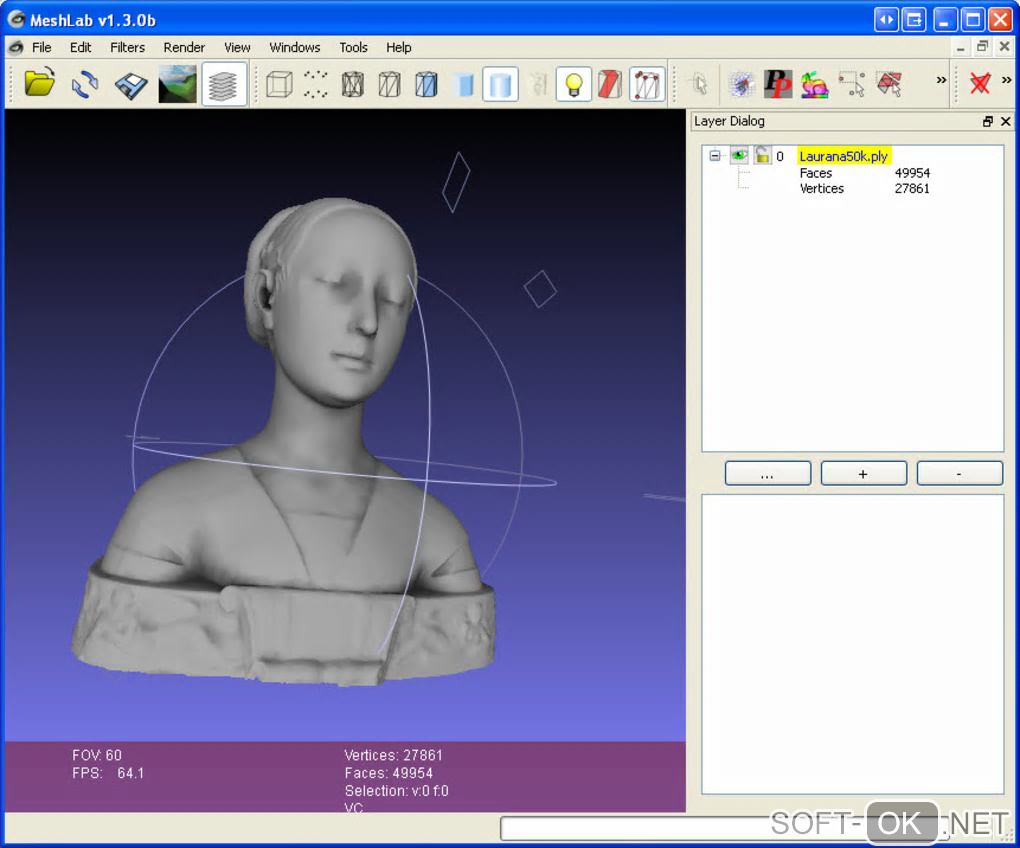Expand the main toolbar overflow chevron

(x=941, y=80)
